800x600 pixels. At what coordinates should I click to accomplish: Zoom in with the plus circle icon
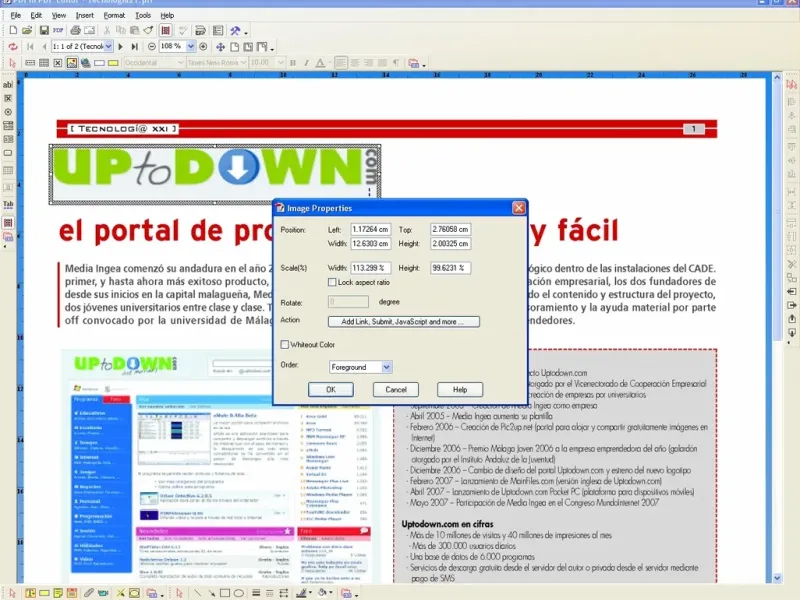click(x=203, y=46)
